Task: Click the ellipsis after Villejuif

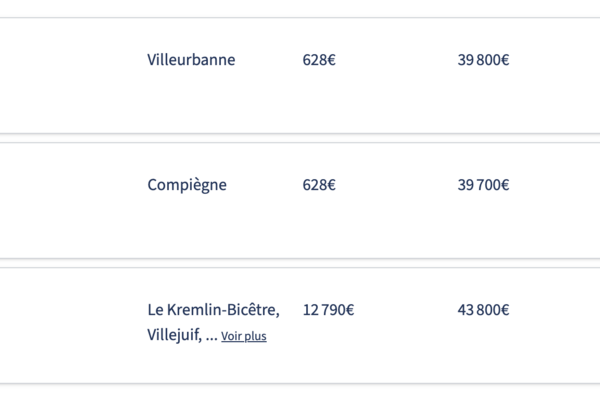Action: (x=211, y=337)
